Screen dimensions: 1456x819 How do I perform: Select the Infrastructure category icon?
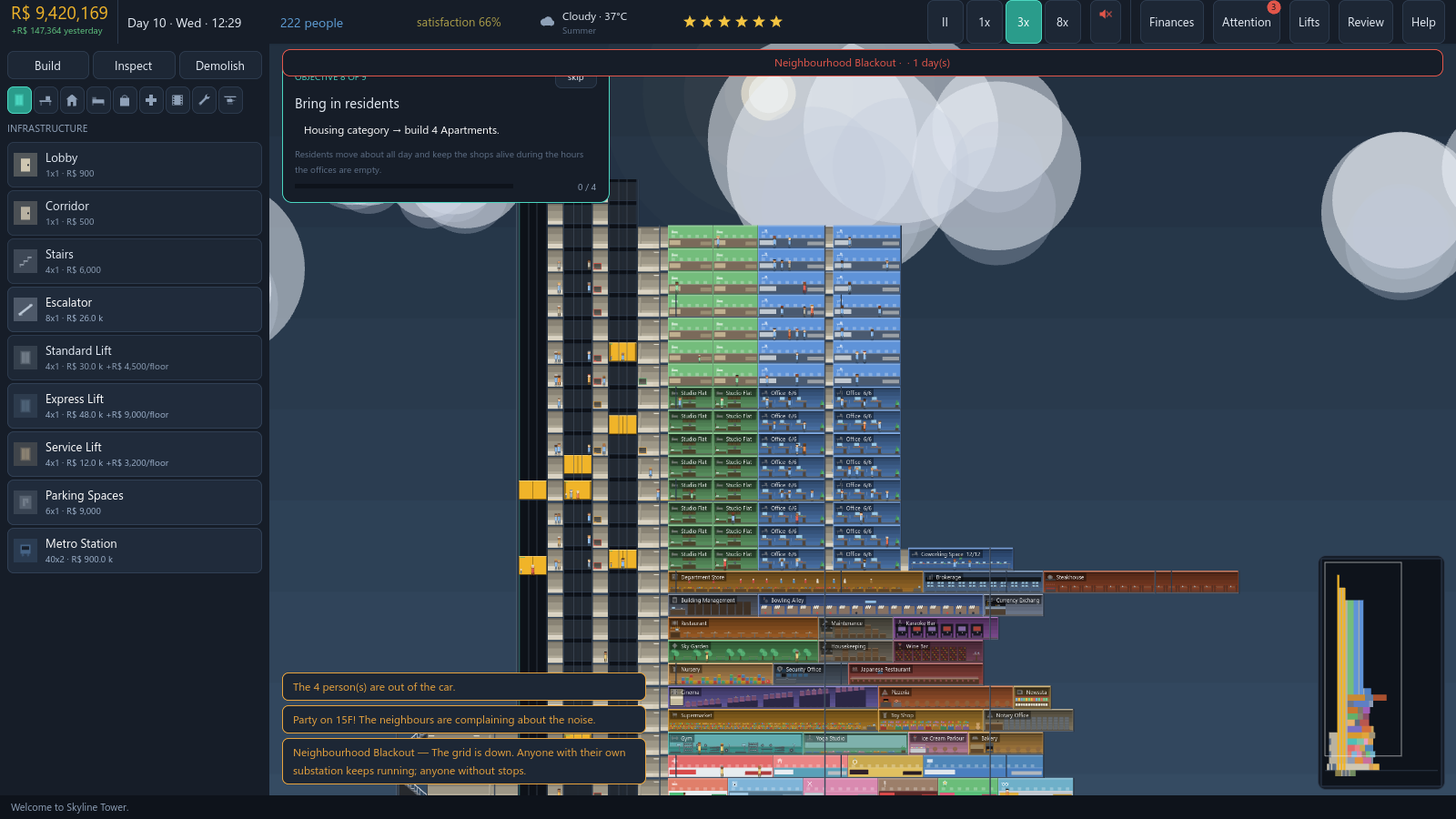(x=19, y=100)
